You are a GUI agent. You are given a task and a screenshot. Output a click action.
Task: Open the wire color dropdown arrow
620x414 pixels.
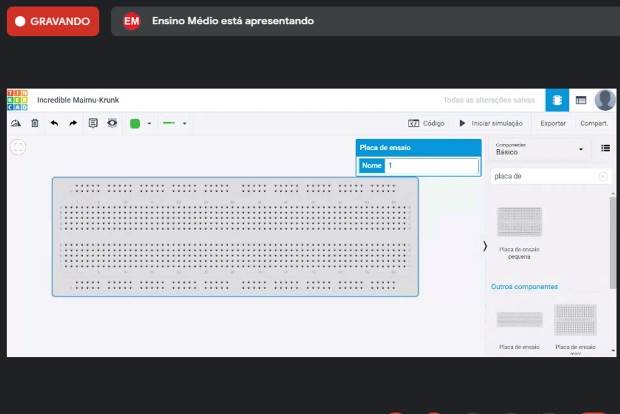point(149,124)
